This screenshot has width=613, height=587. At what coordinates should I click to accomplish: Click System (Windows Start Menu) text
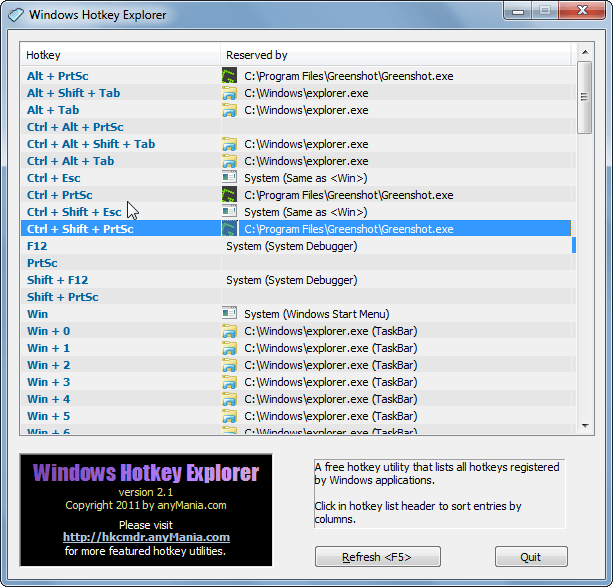(x=317, y=314)
